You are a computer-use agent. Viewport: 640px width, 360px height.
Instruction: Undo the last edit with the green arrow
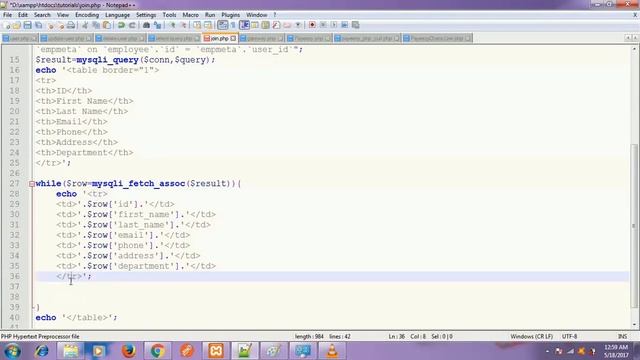121,25
